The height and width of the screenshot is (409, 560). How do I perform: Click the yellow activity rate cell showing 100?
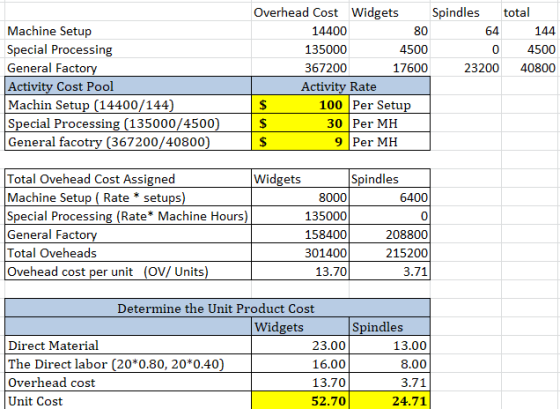pyautogui.click(x=300, y=105)
